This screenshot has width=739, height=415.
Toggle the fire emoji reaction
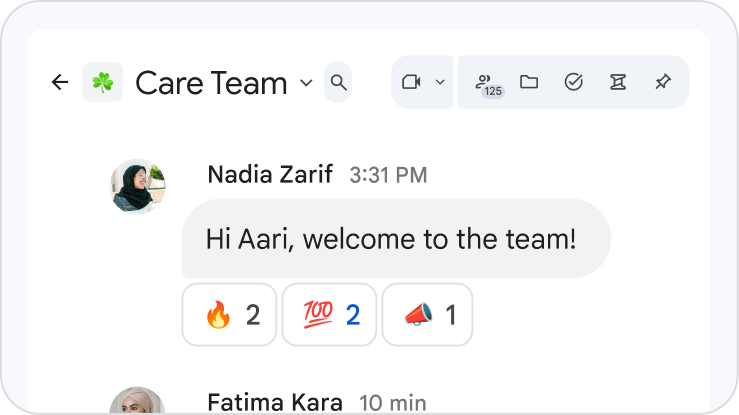[229, 315]
